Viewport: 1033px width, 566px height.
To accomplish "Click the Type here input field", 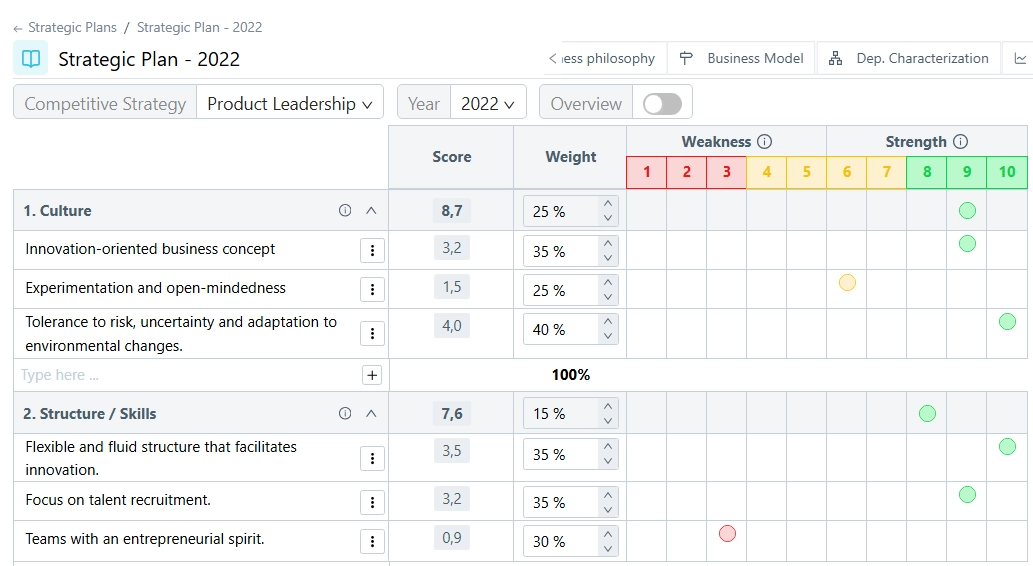I will [185, 375].
